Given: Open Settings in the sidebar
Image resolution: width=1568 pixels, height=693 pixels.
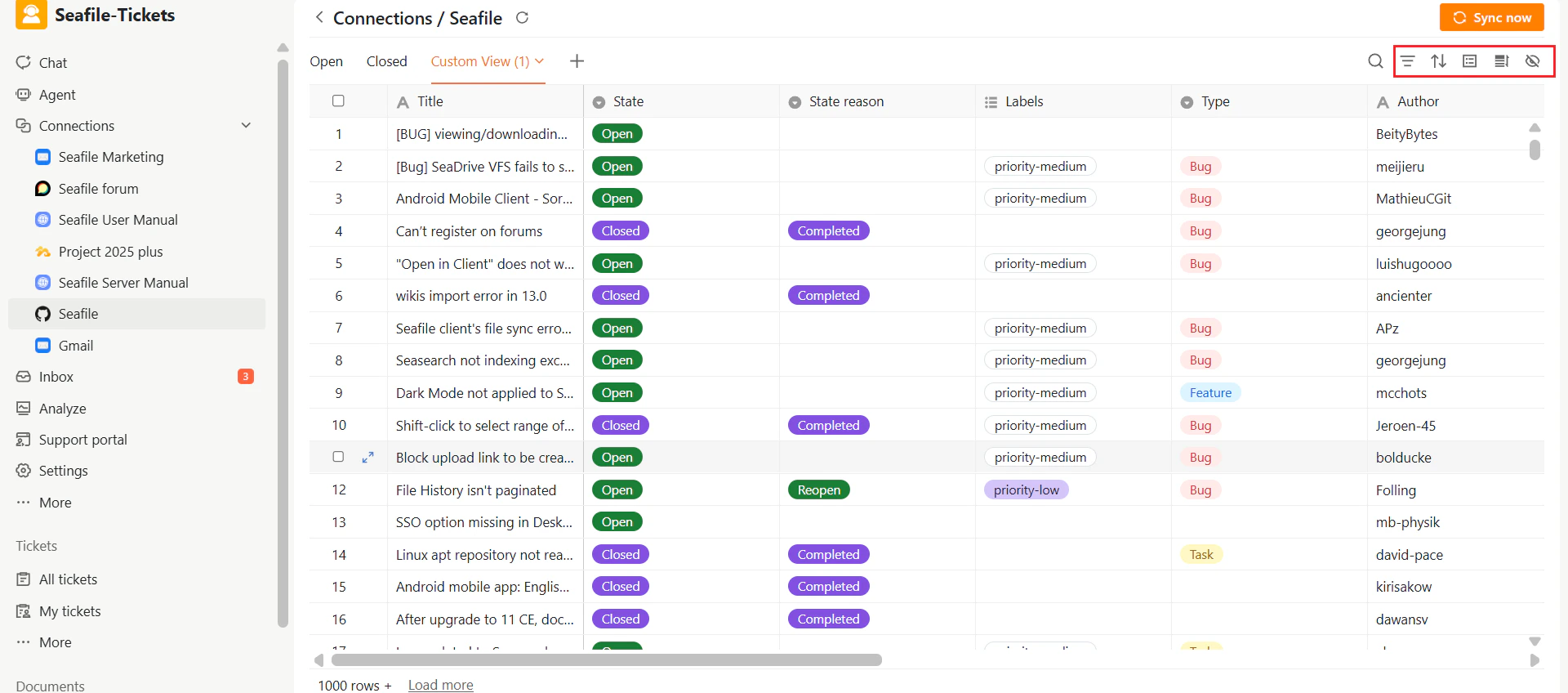Looking at the screenshot, I should pyautogui.click(x=63, y=471).
